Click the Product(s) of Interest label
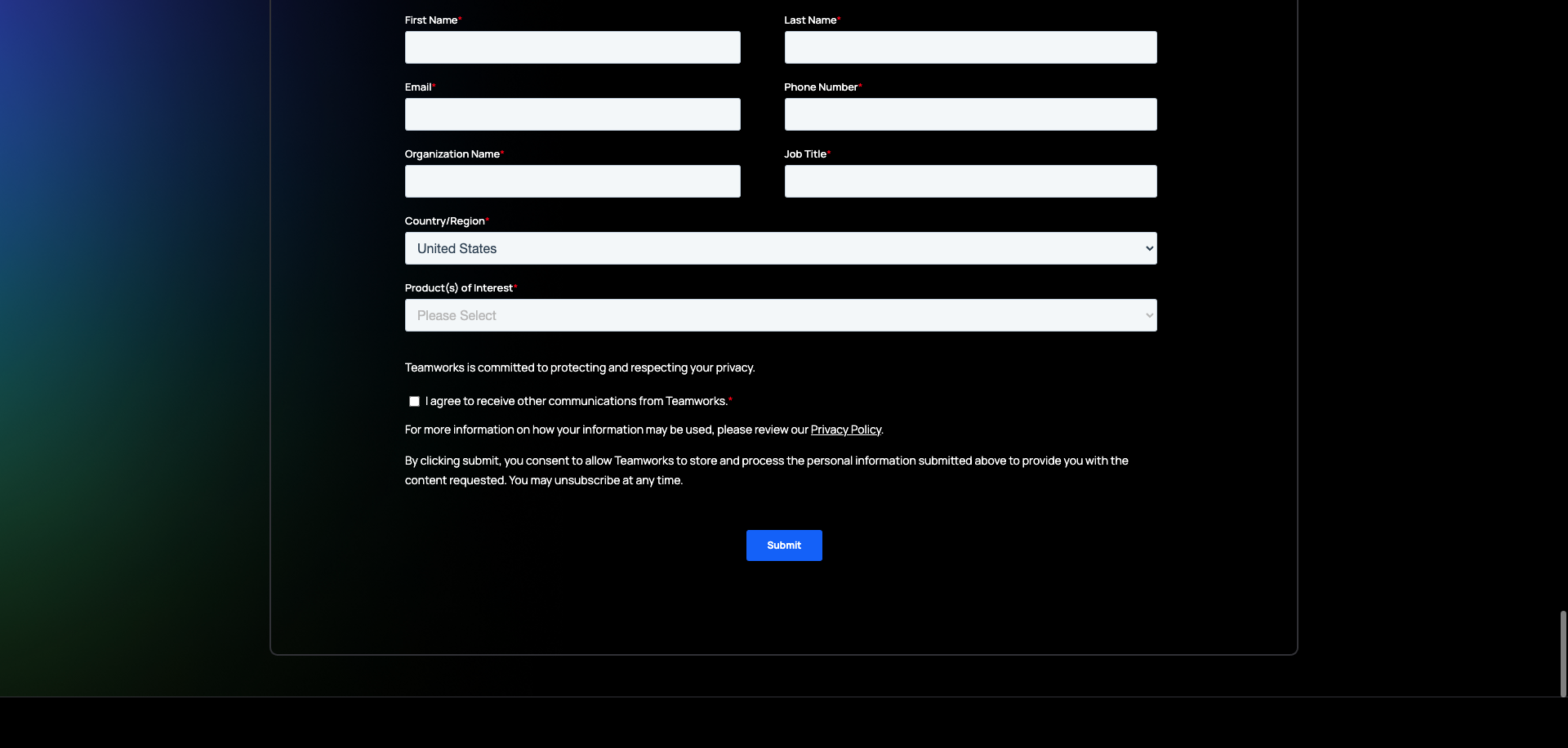The width and height of the screenshot is (1568, 748). [x=459, y=287]
